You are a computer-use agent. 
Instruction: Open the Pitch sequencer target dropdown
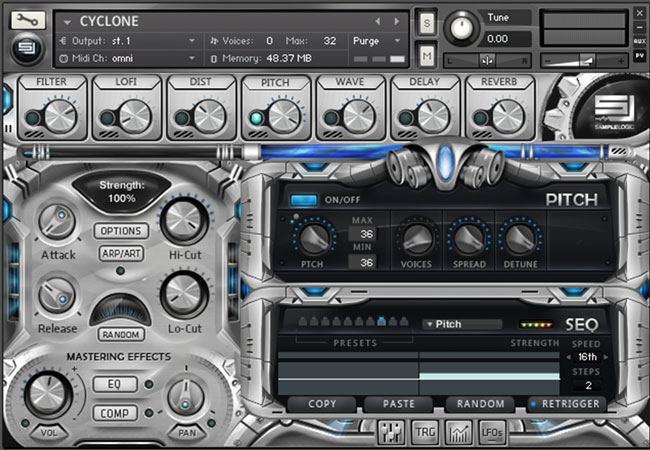click(461, 324)
